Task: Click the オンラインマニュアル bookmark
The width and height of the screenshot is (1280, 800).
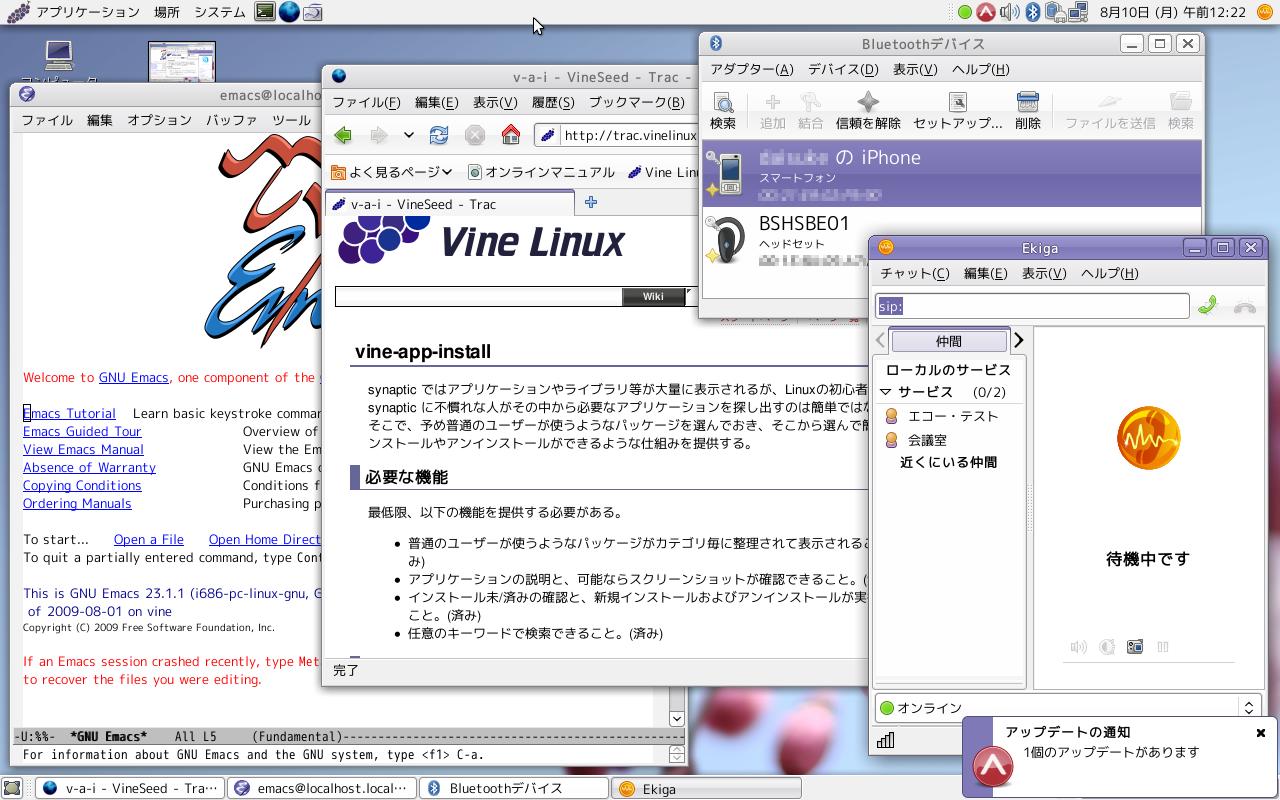Action: coord(540,172)
